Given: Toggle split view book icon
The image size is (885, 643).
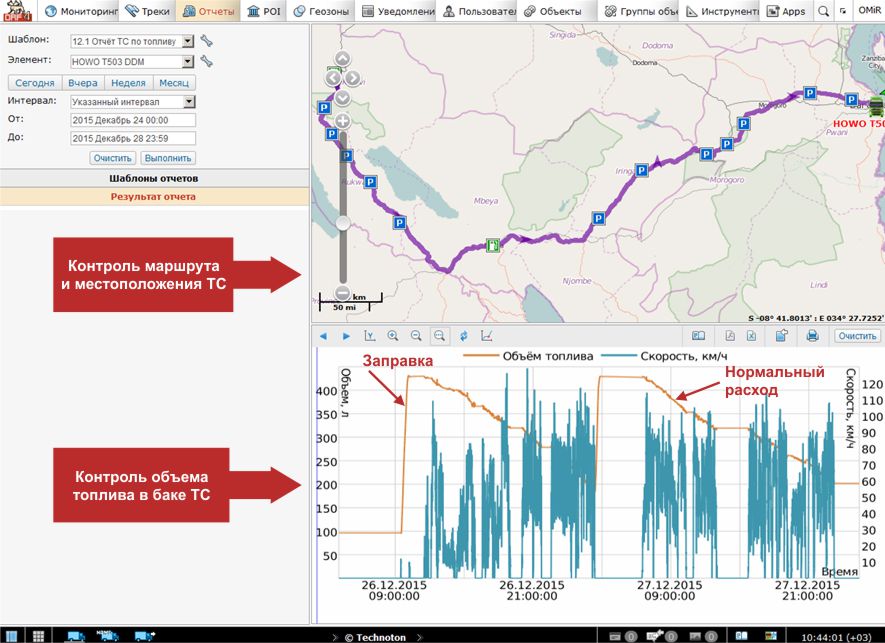Looking at the screenshot, I should point(699,336).
